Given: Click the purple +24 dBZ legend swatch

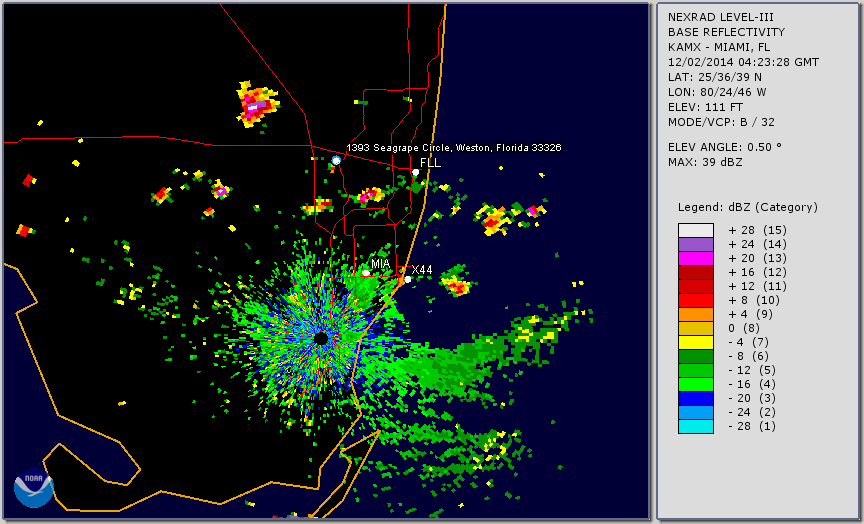Looking at the screenshot, I should tap(696, 244).
